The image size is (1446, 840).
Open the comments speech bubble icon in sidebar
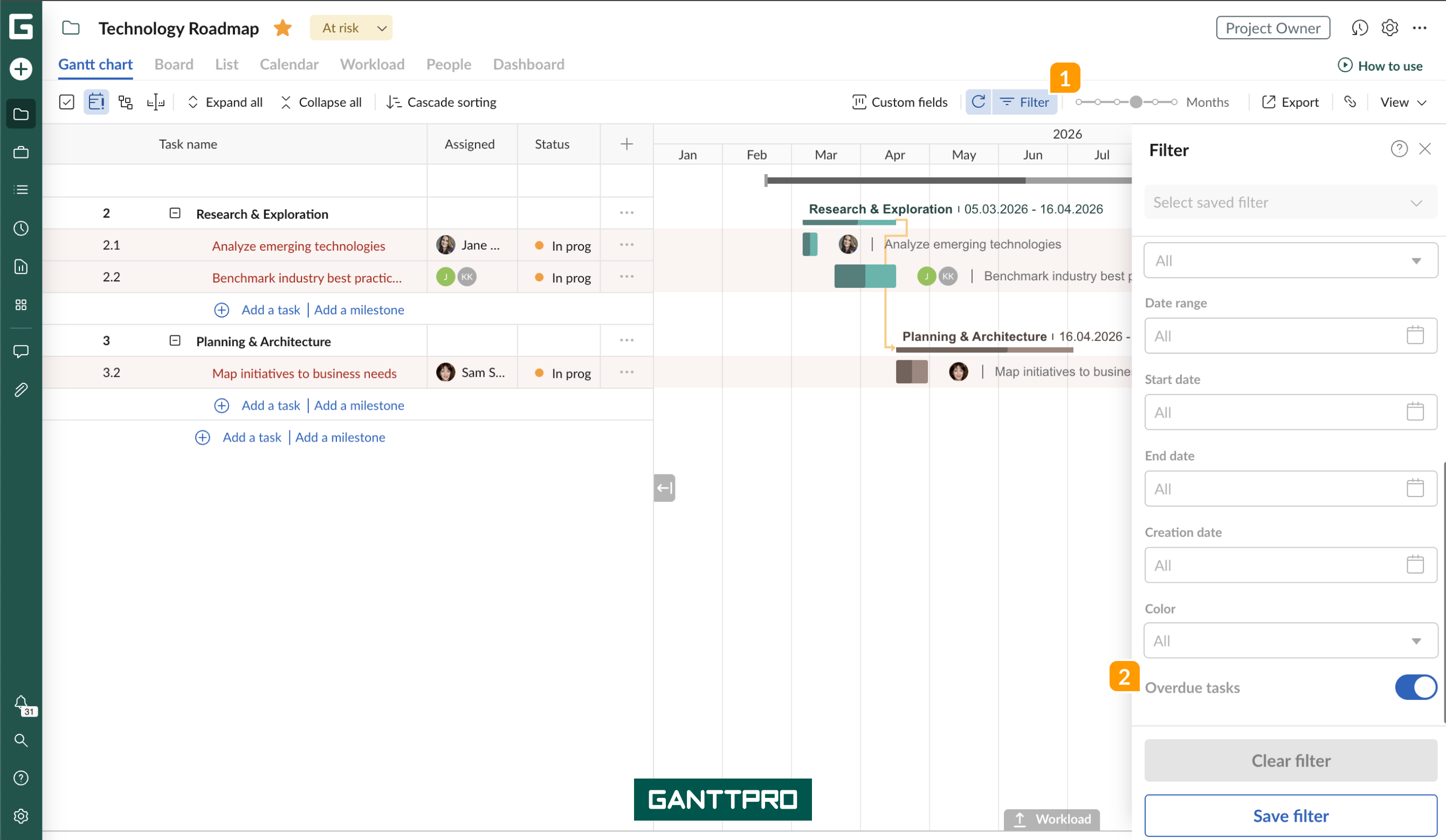click(20, 351)
